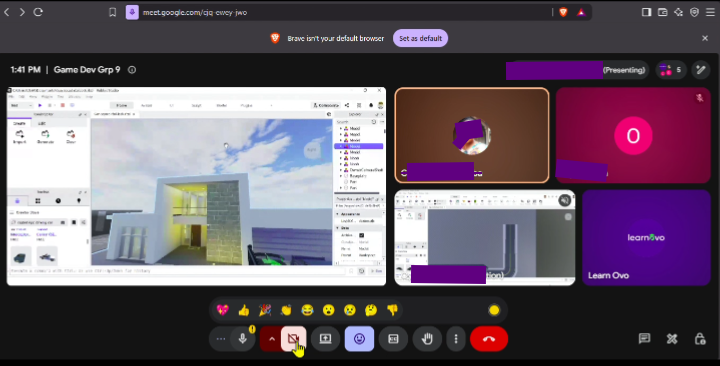Send the sad face reaction
This screenshot has height=366, width=720.
tap(350, 310)
